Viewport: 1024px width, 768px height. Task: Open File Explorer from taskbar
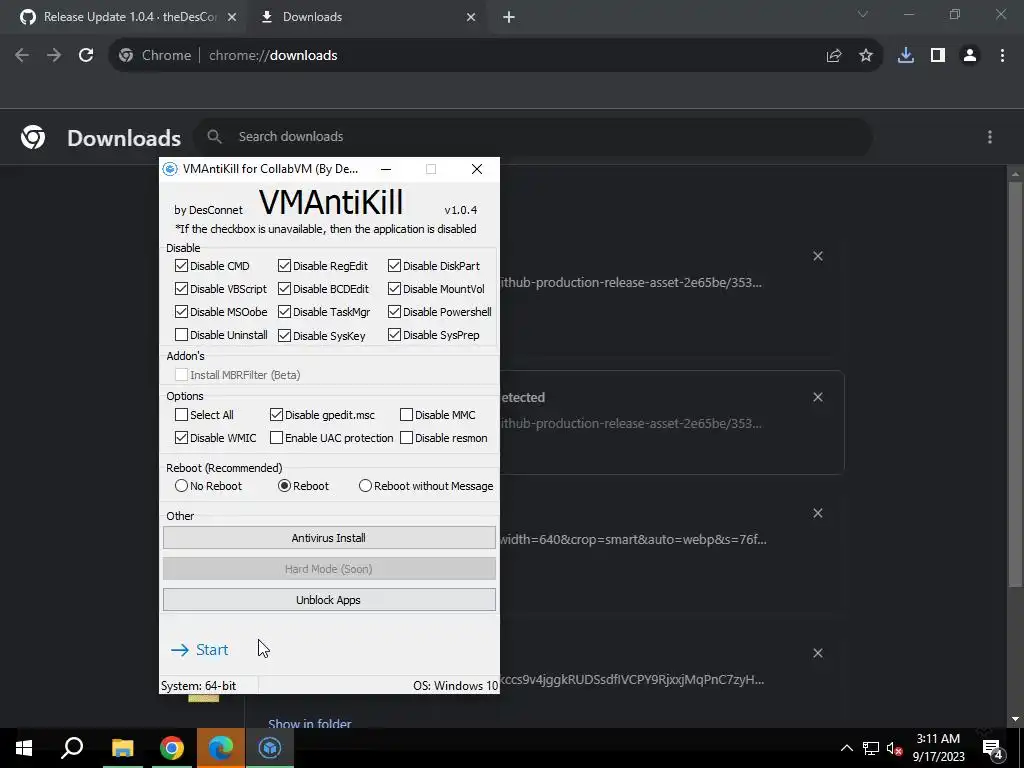(x=122, y=748)
